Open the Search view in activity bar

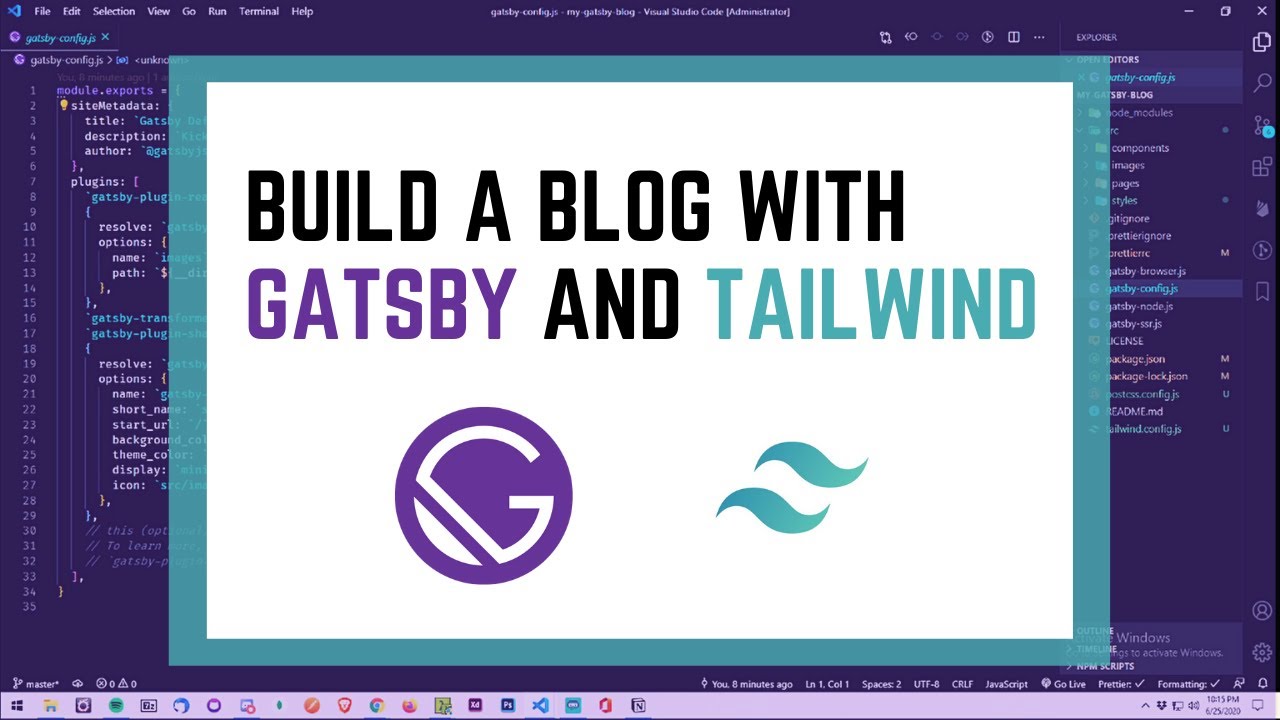coord(1262,83)
